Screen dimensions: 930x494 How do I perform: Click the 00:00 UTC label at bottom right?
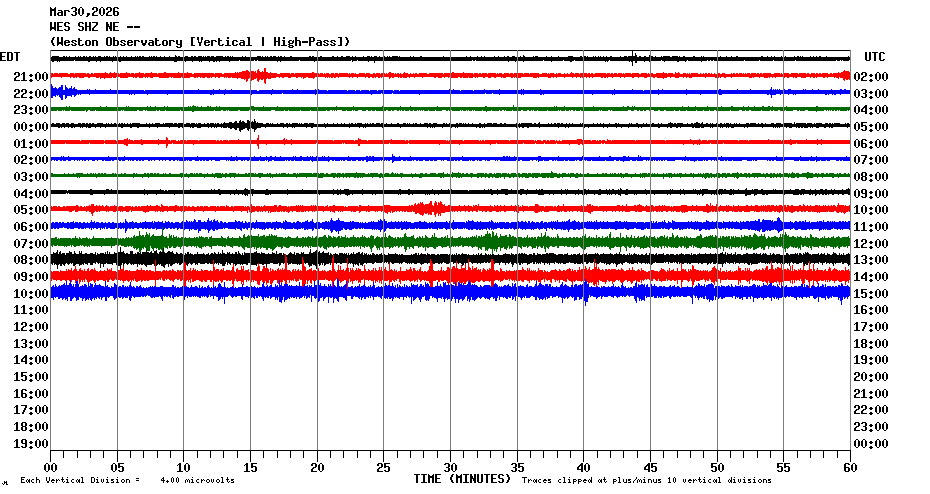pyautogui.click(x=872, y=443)
